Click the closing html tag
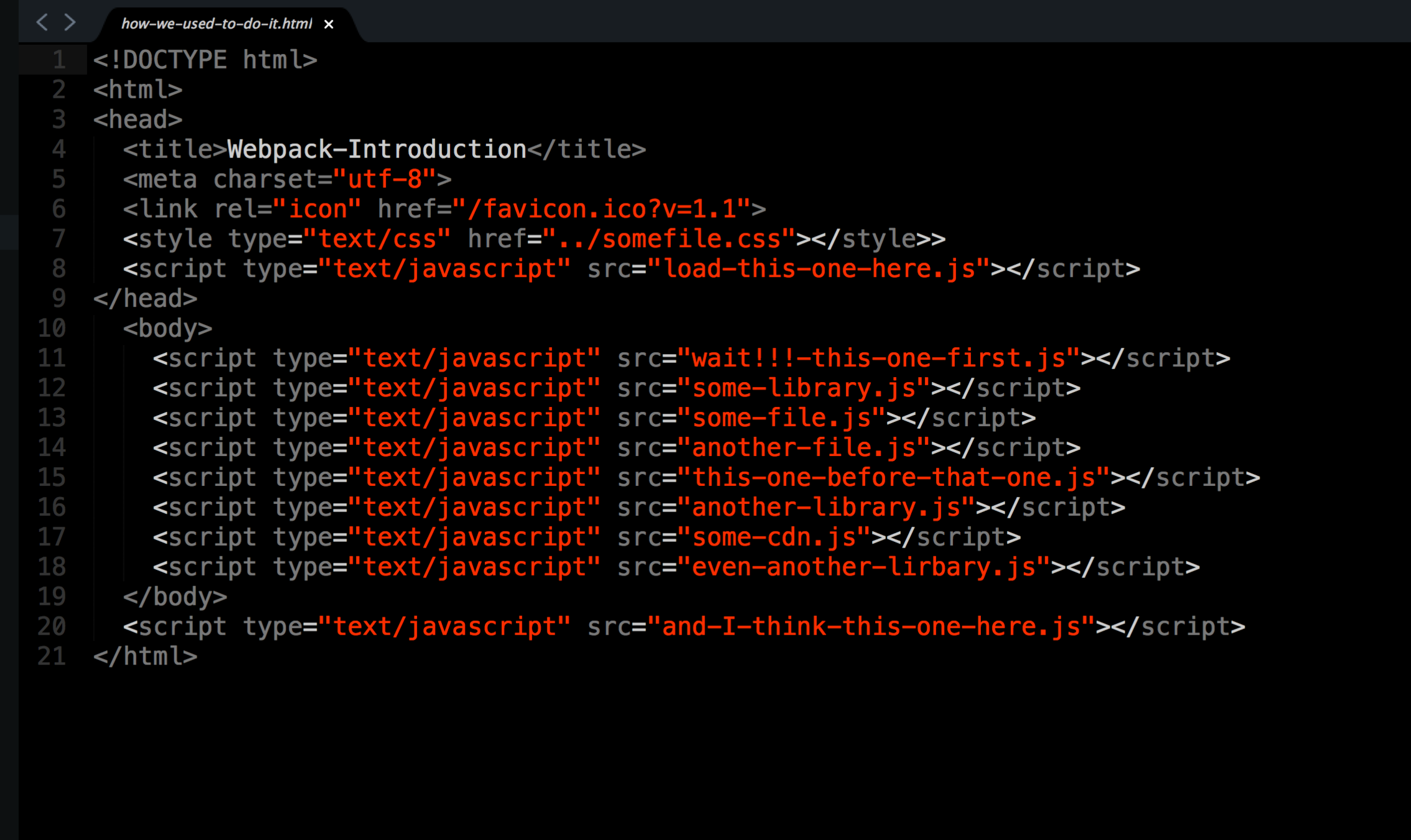1411x840 pixels. tap(145, 656)
